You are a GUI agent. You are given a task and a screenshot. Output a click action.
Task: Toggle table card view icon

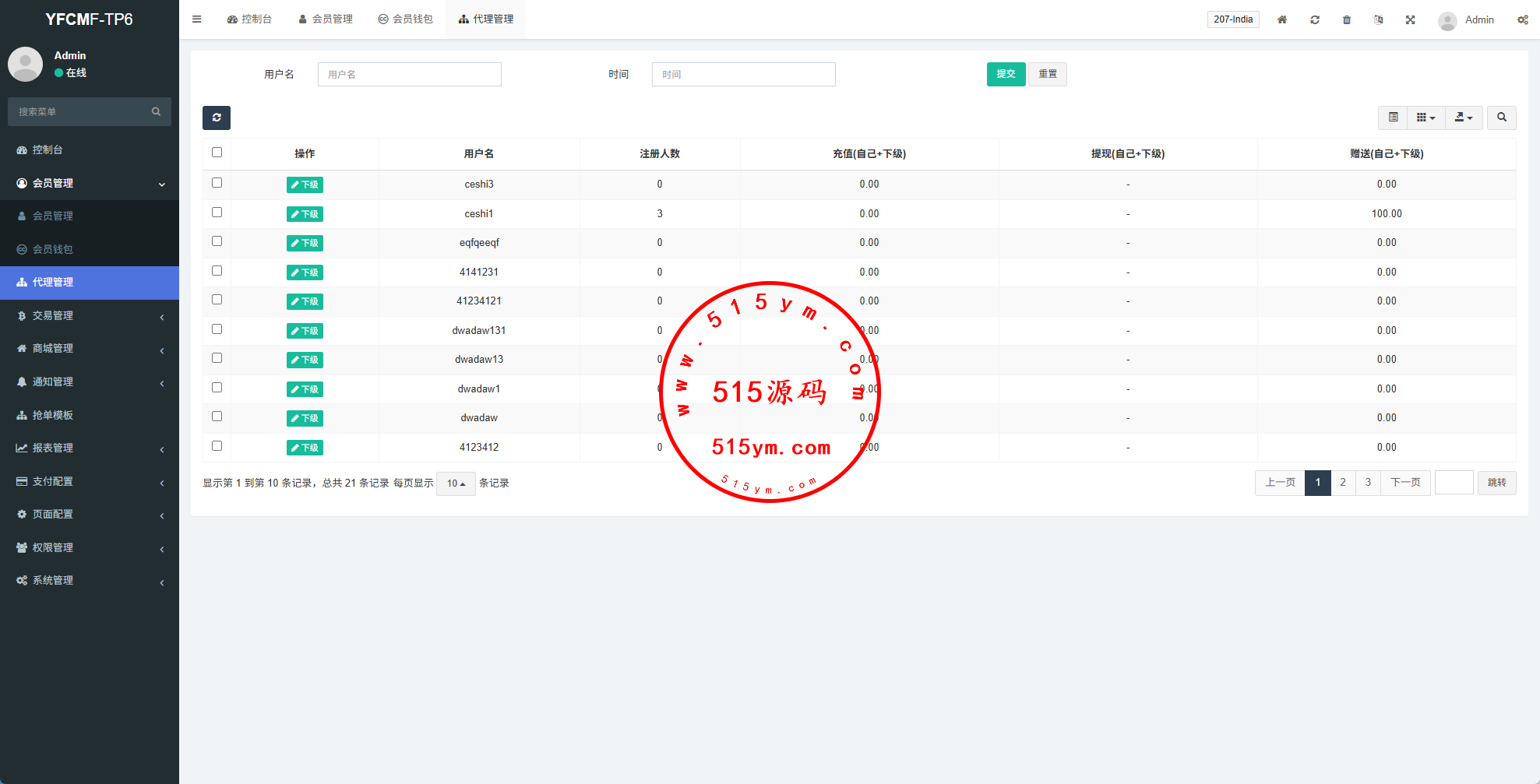click(x=1393, y=118)
